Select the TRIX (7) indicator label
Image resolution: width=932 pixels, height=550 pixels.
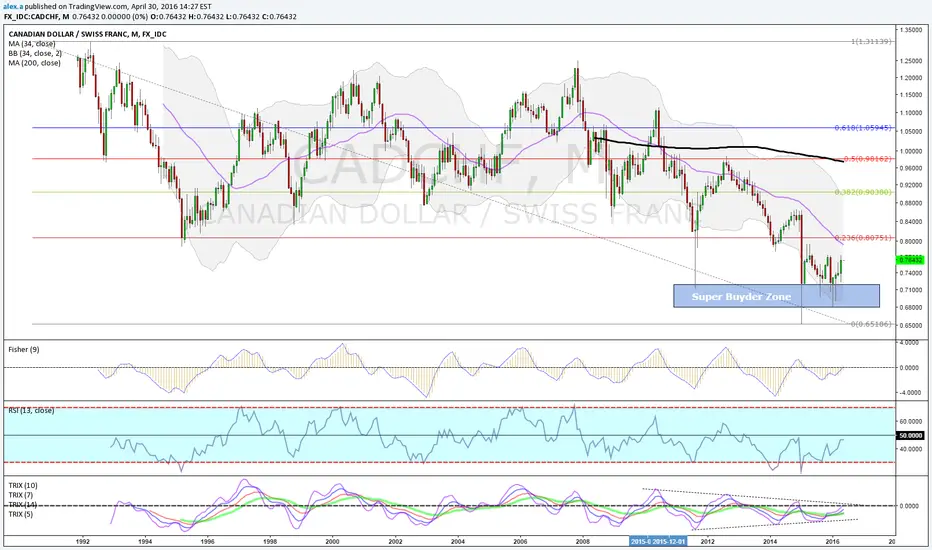[21, 495]
